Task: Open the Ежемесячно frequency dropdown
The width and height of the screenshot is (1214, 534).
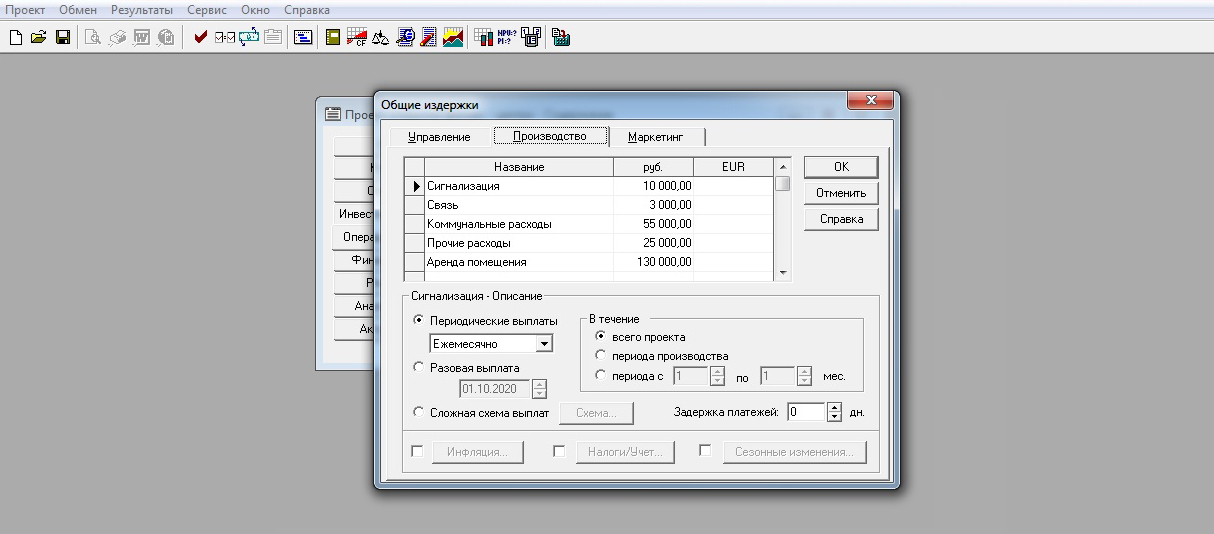Action: tap(544, 344)
